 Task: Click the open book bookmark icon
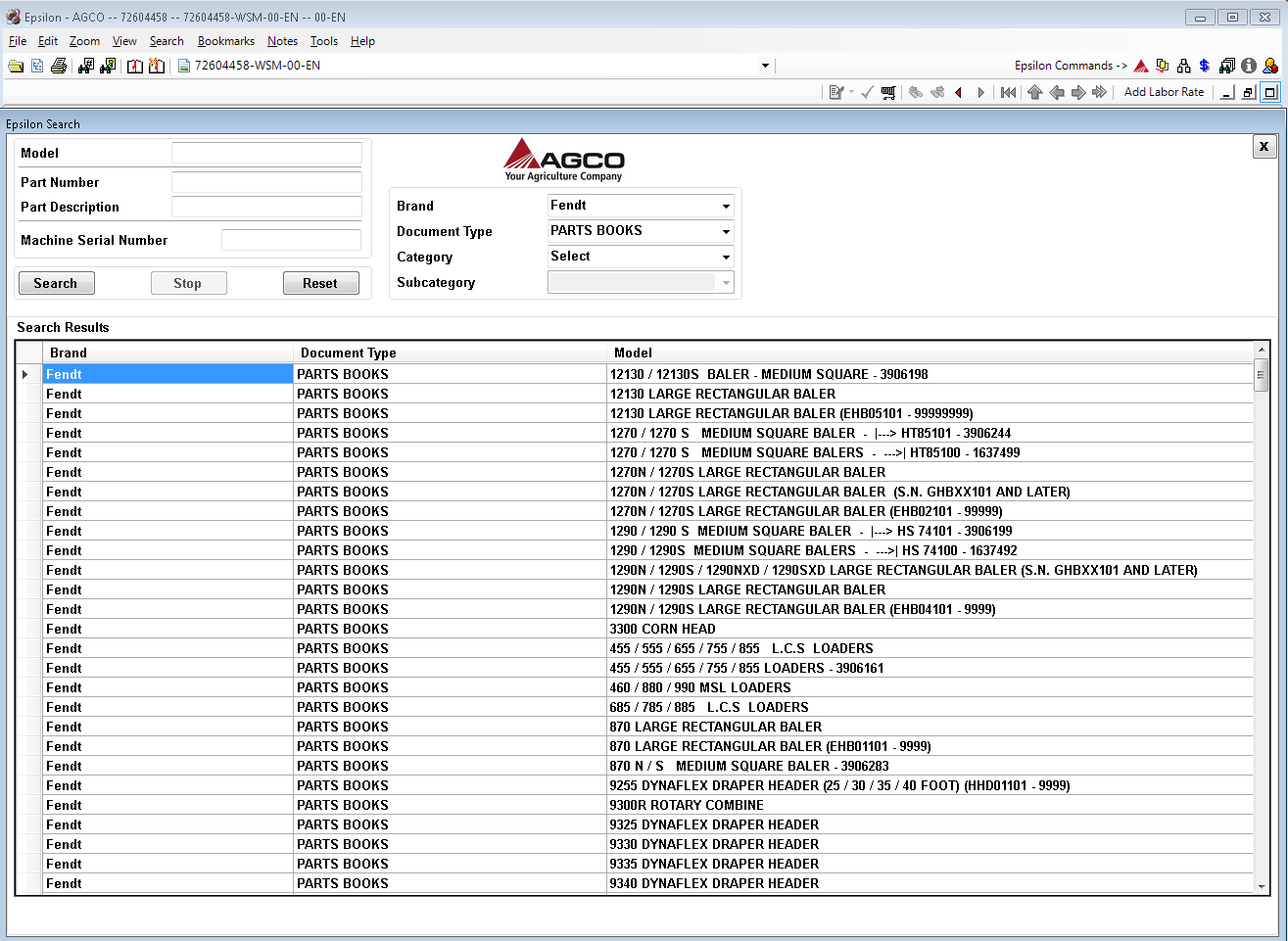135,66
